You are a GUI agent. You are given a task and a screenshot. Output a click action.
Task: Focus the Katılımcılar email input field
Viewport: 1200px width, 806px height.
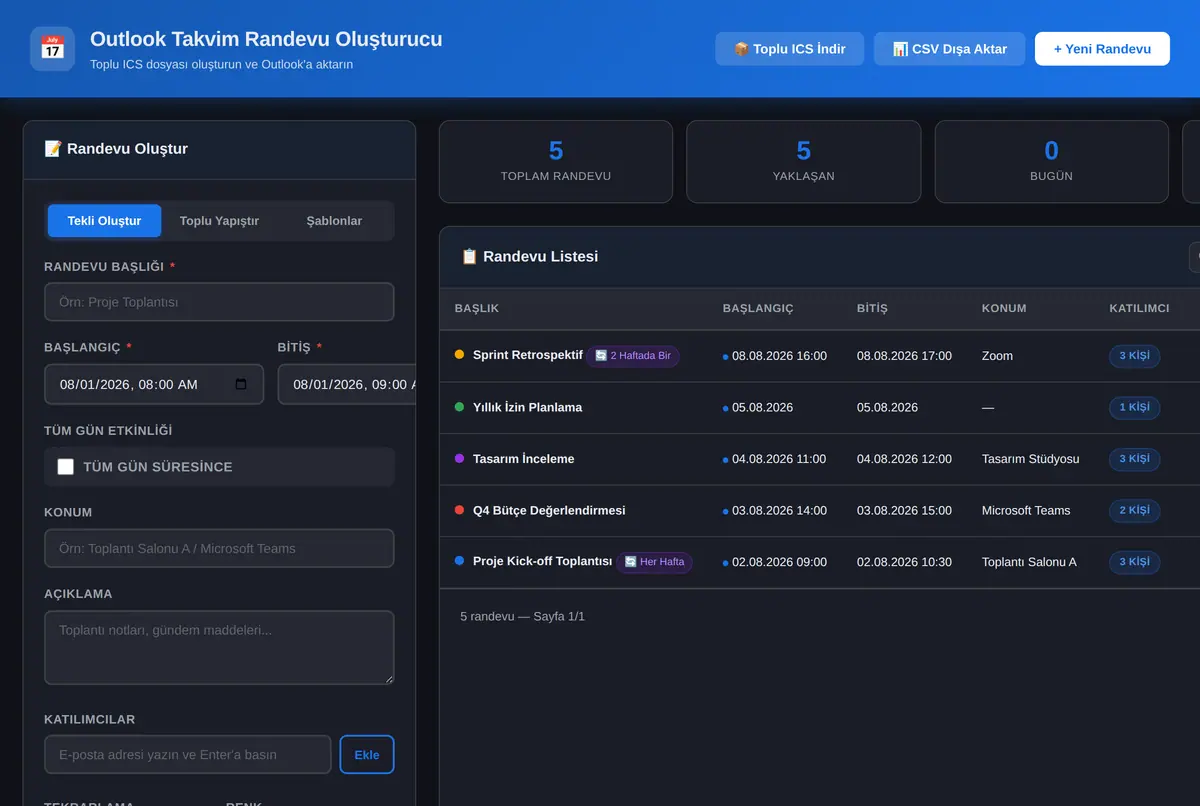pyautogui.click(x=188, y=755)
